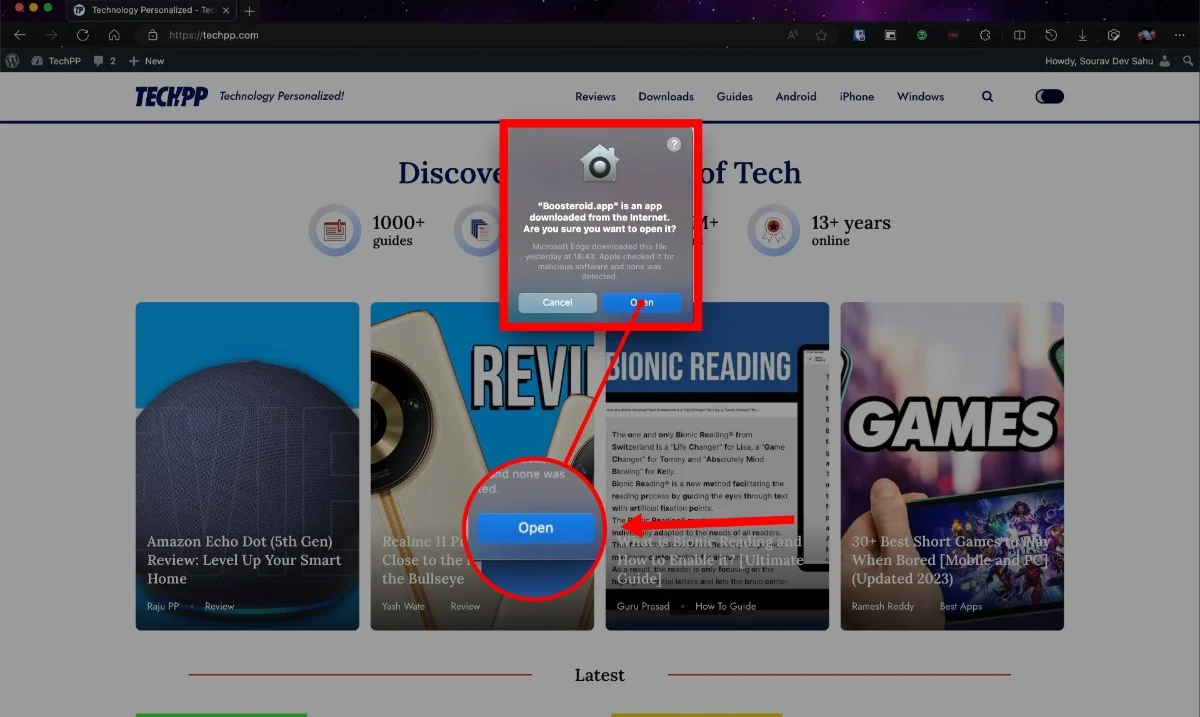Toggle the dark mode switch on TechPP
Screen dimensions: 1200x717
pyautogui.click(x=1049, y=97)
